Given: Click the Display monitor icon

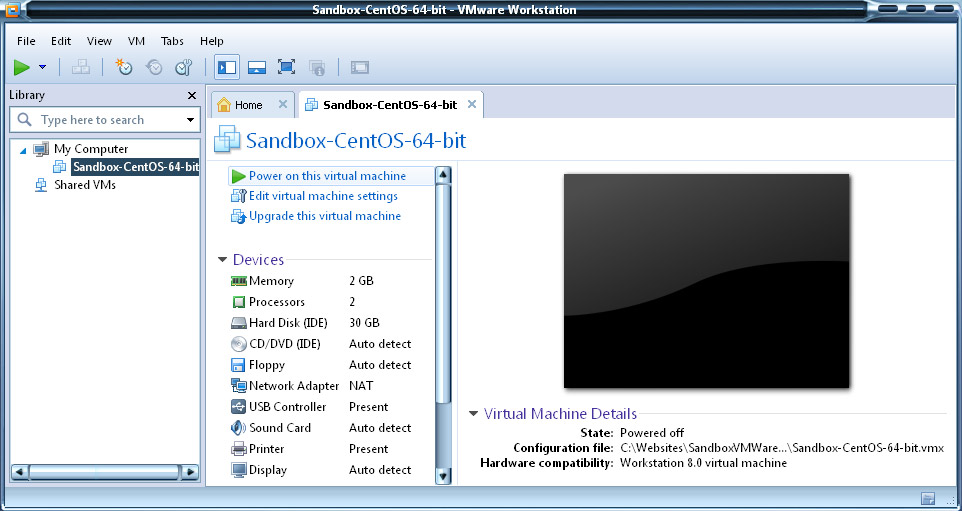Looking at the screenshot, I should tap(239, 470).
